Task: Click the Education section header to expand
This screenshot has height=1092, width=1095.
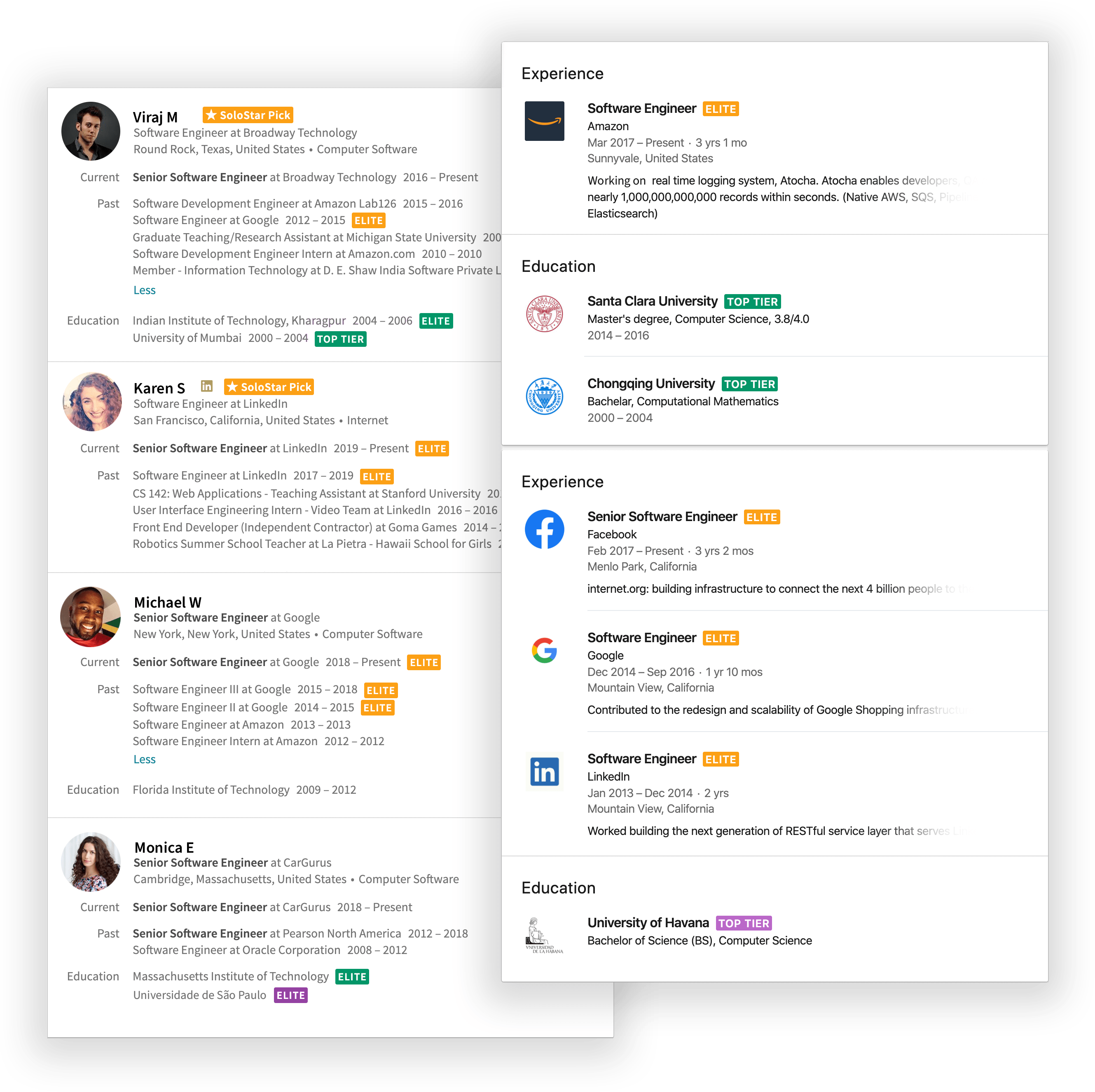Action: tap(558, 264)
